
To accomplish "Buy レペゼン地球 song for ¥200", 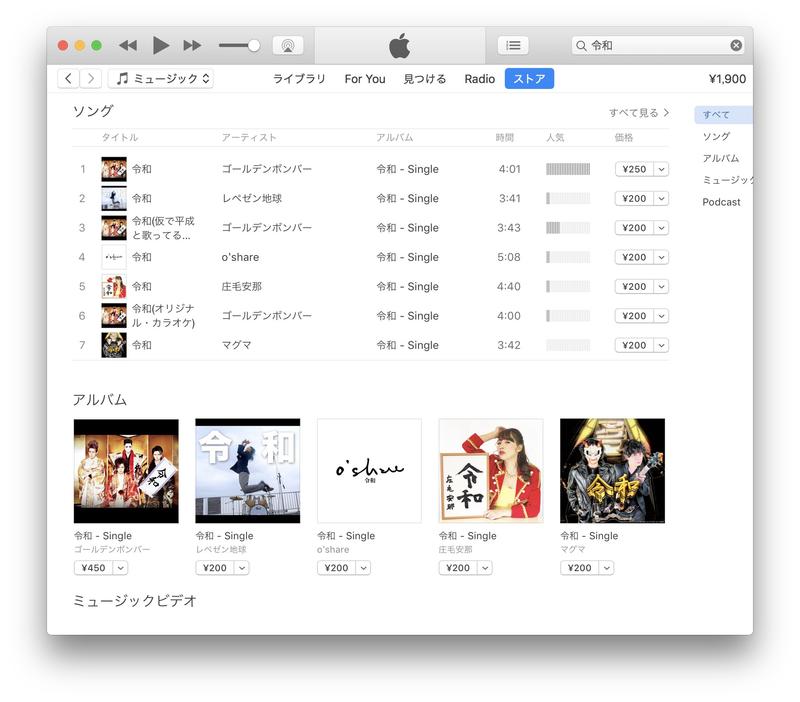I will [634, 198].
